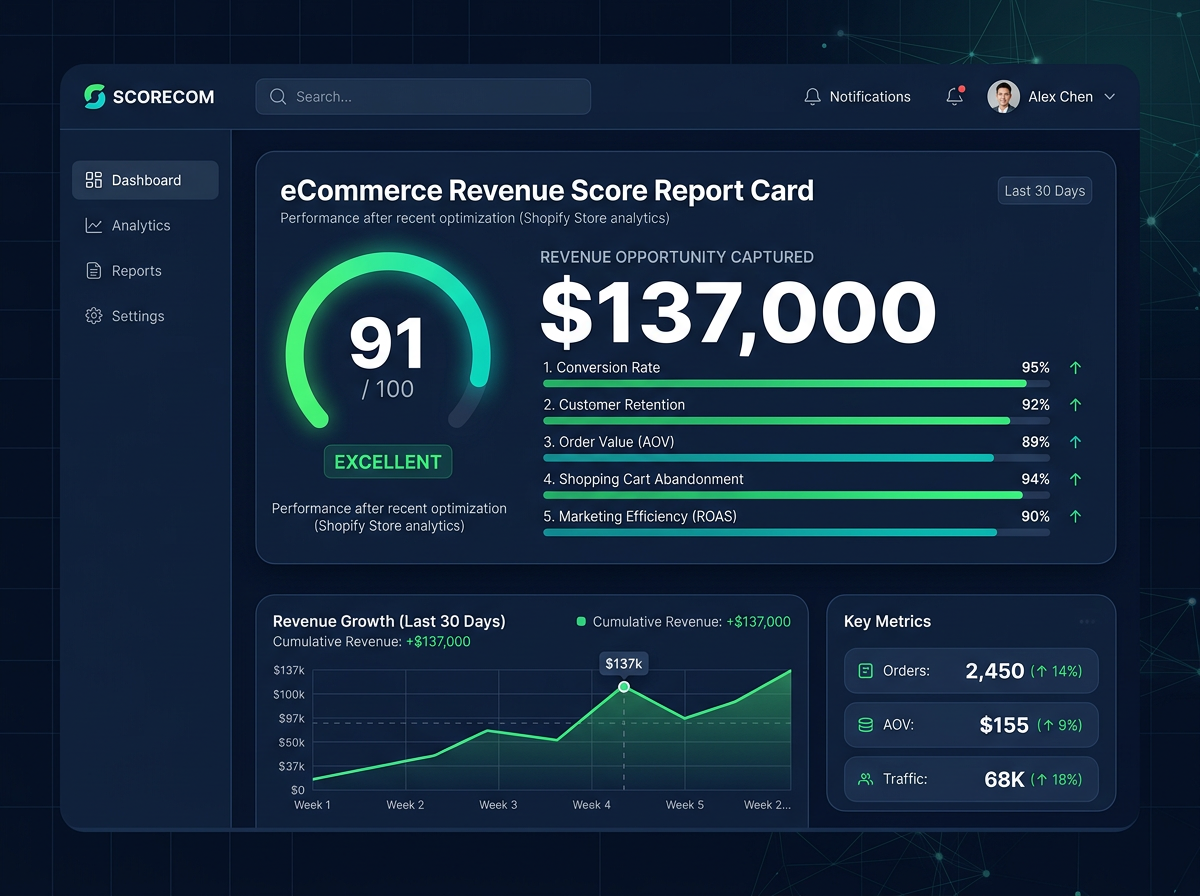The width and height of the screenshot is (1200, 896).
Task: Click the Notifications text button
Action: coord(870,97)
